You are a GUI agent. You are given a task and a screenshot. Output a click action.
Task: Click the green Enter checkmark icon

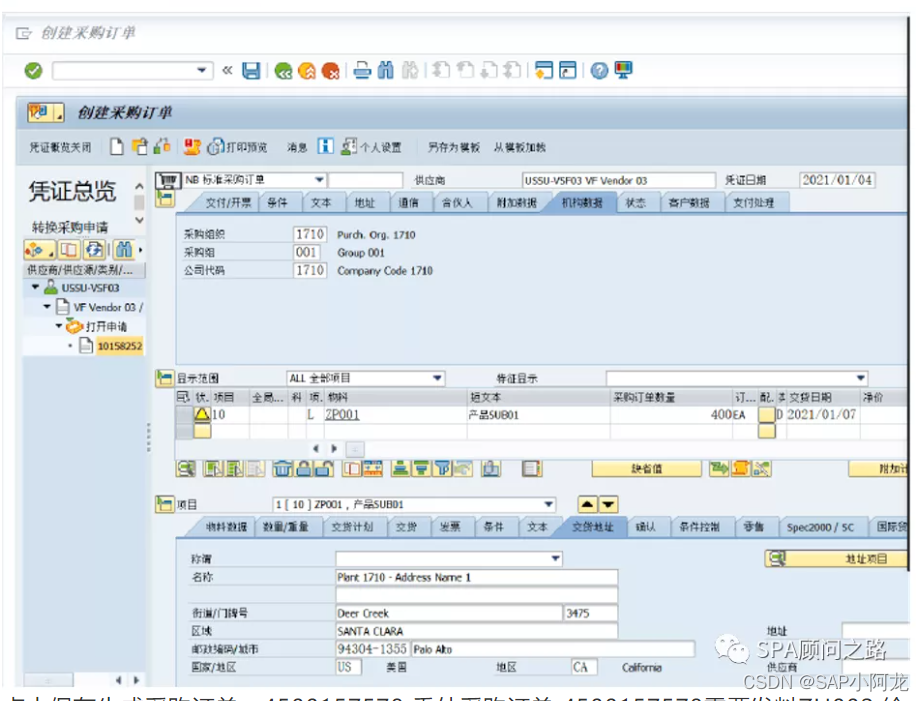pos(33,71)
